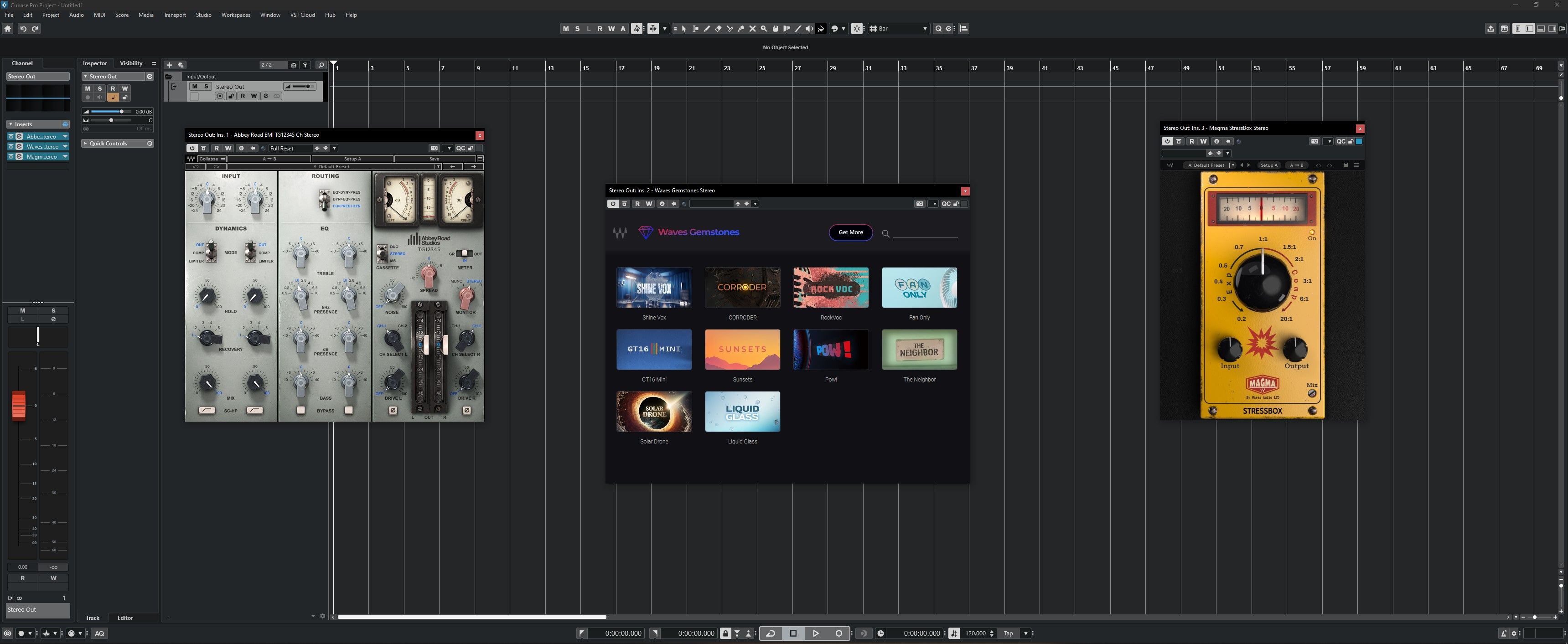Select the Draw tool in the toolbar
Screen dimensions: 1568x644
point(707,28)
